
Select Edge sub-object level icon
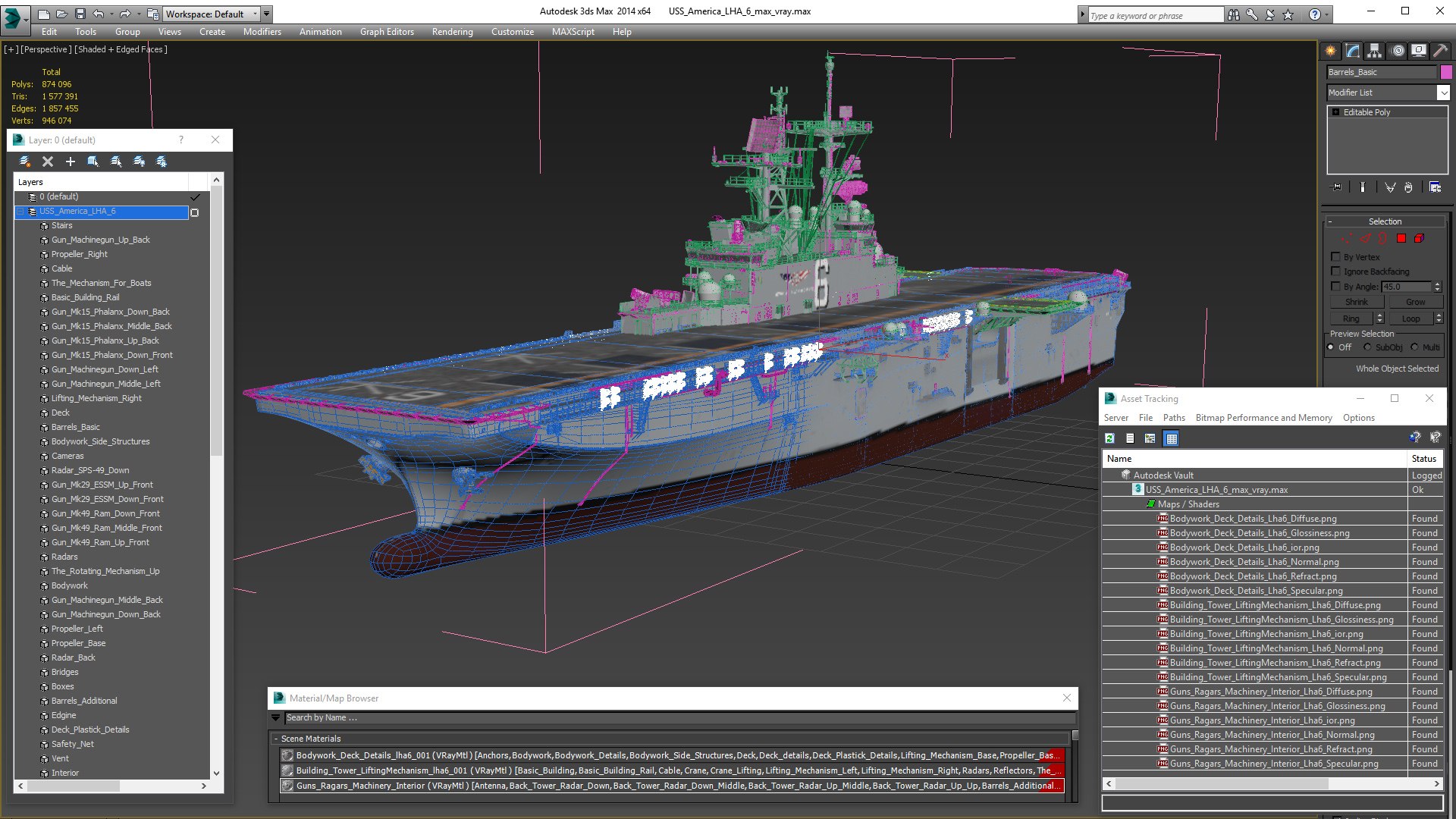tap(1365, 239)
